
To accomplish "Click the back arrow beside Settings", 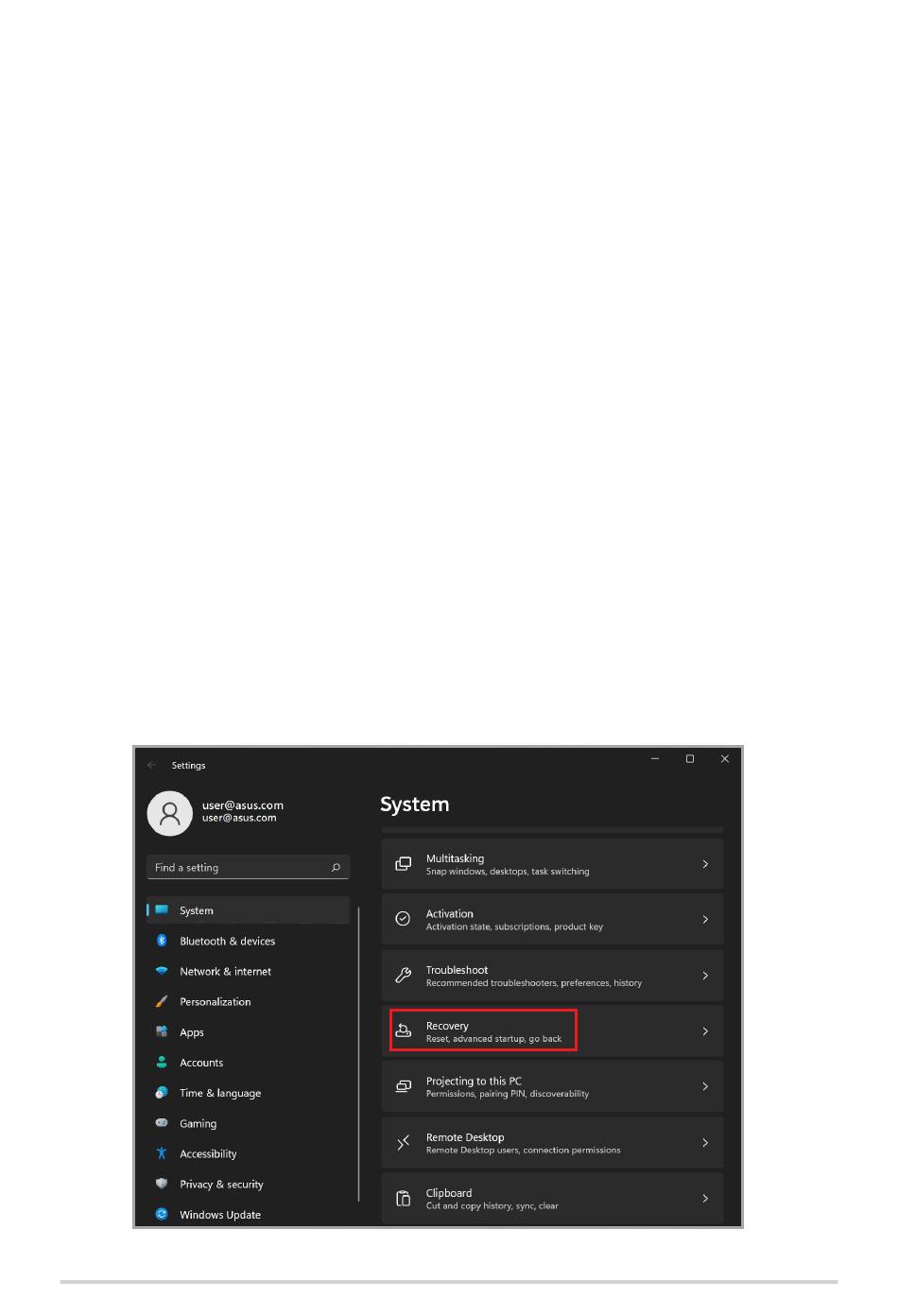I will coord(152,765).
